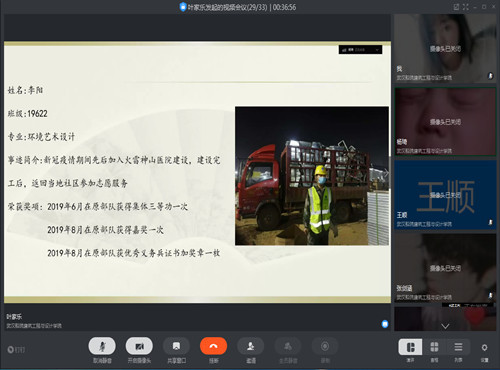
Task: Click the record meeting icon
Action: pos(325,346)
